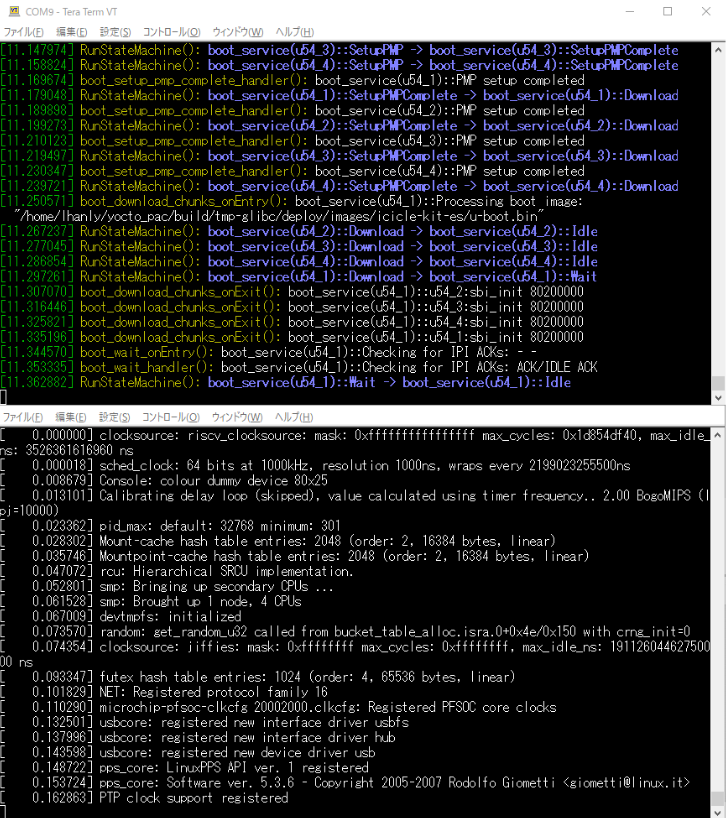Image resolution: width=726 pixels, height=818 pixels.
Task: Minimize the COM9 Tera Term window
Action: point(630,11)
